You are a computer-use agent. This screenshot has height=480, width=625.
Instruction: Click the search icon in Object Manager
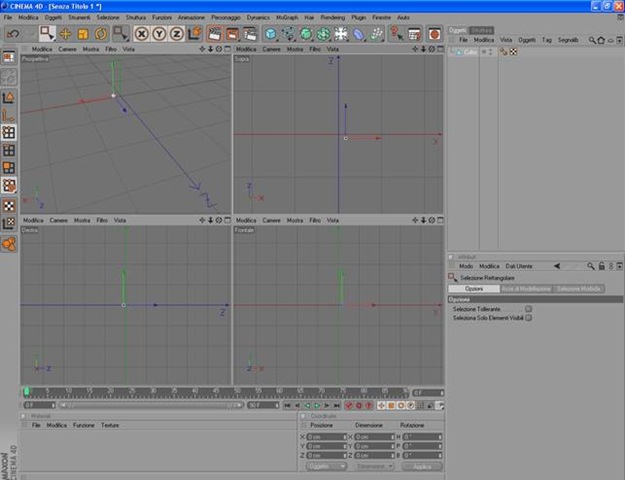(592, 40)
